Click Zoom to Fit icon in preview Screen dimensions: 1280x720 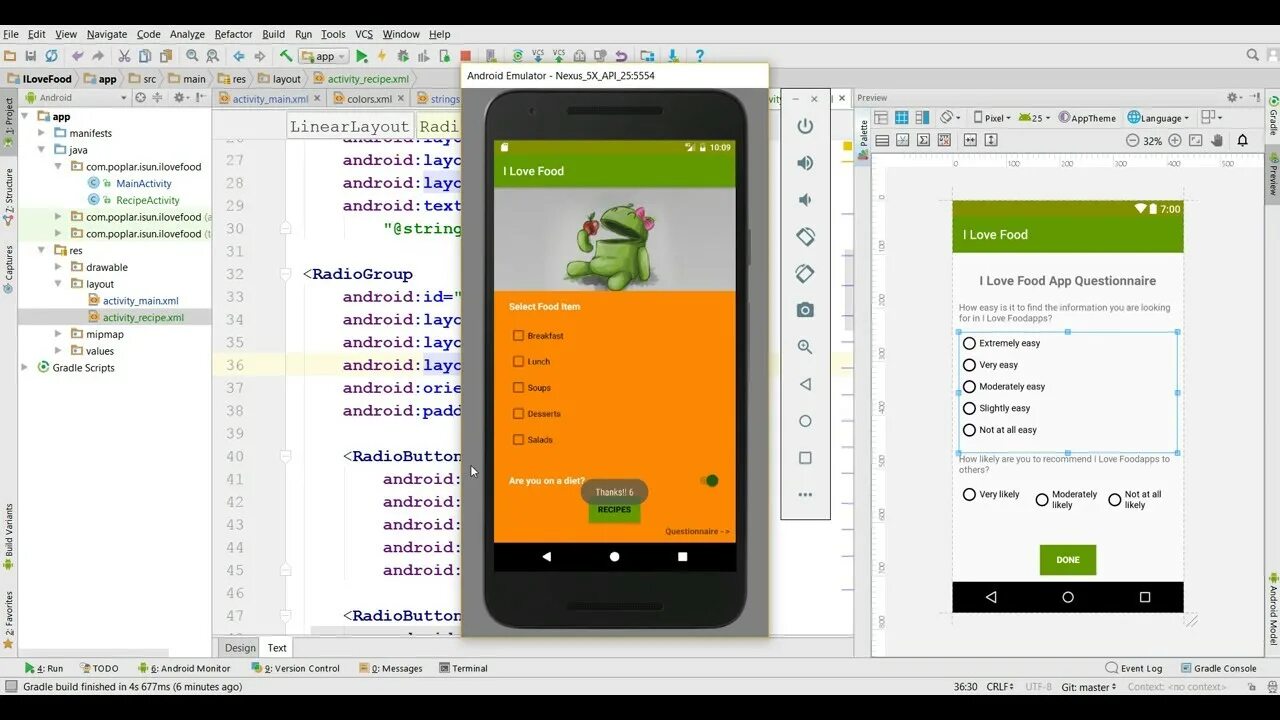click(1197, 141)
